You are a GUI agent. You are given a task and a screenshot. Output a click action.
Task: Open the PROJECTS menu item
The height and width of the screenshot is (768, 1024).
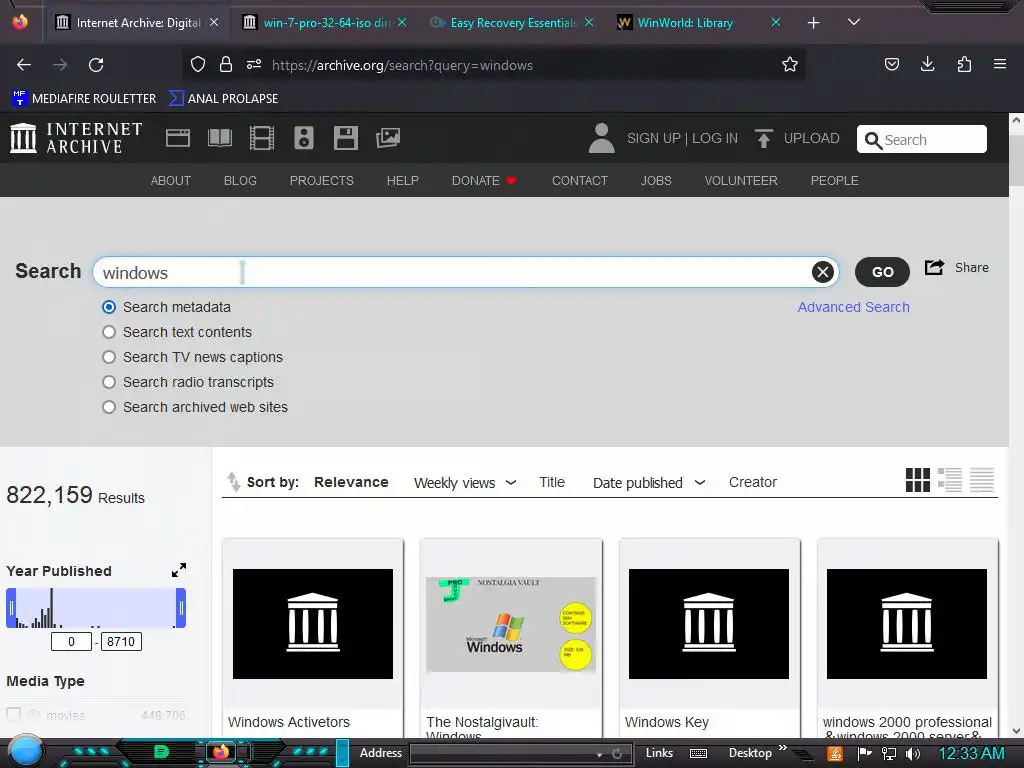tap(321, 180)
